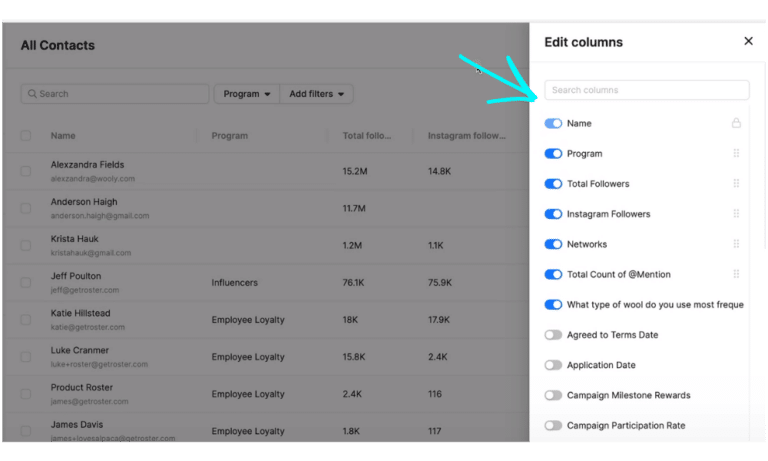Click drag handle next to Total Followers
This screenshot has width=768, height=461.
[736, 184]
